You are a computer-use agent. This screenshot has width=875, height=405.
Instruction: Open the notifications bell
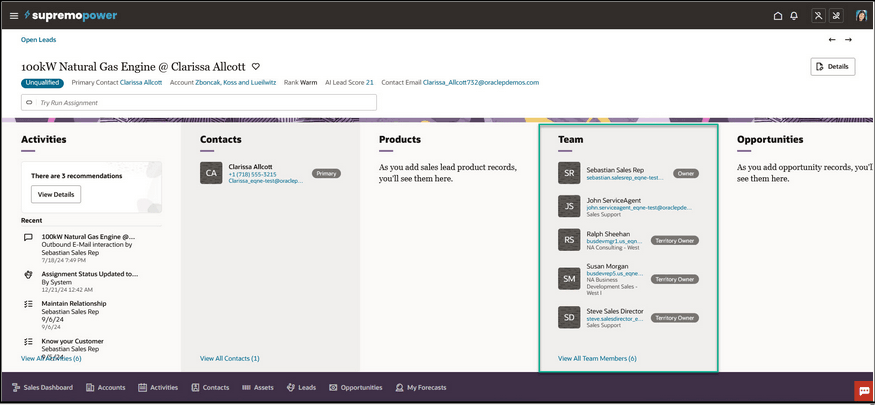click(x=794, y=16)
